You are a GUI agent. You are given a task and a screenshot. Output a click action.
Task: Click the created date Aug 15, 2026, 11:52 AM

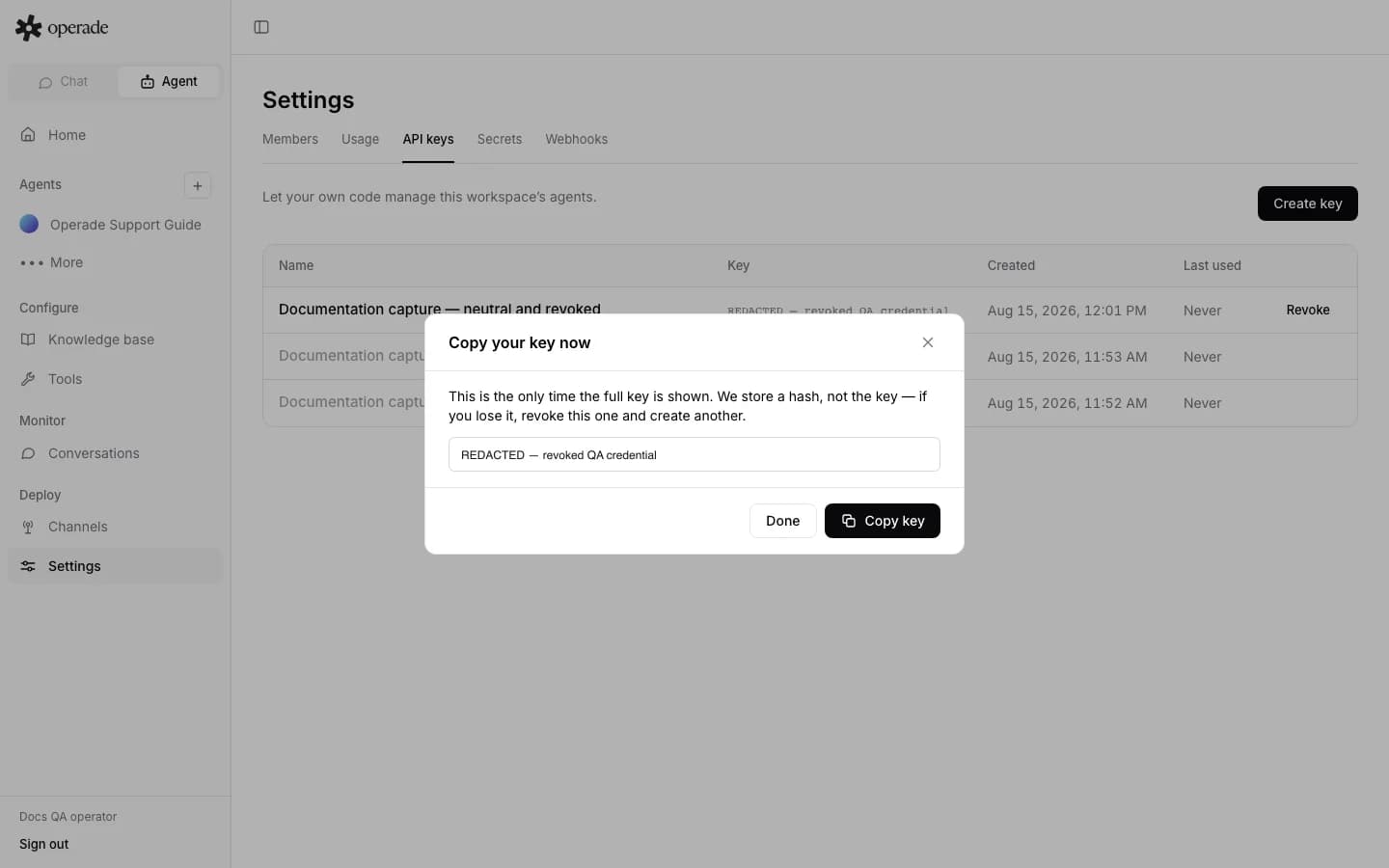tap(1067, 403)
